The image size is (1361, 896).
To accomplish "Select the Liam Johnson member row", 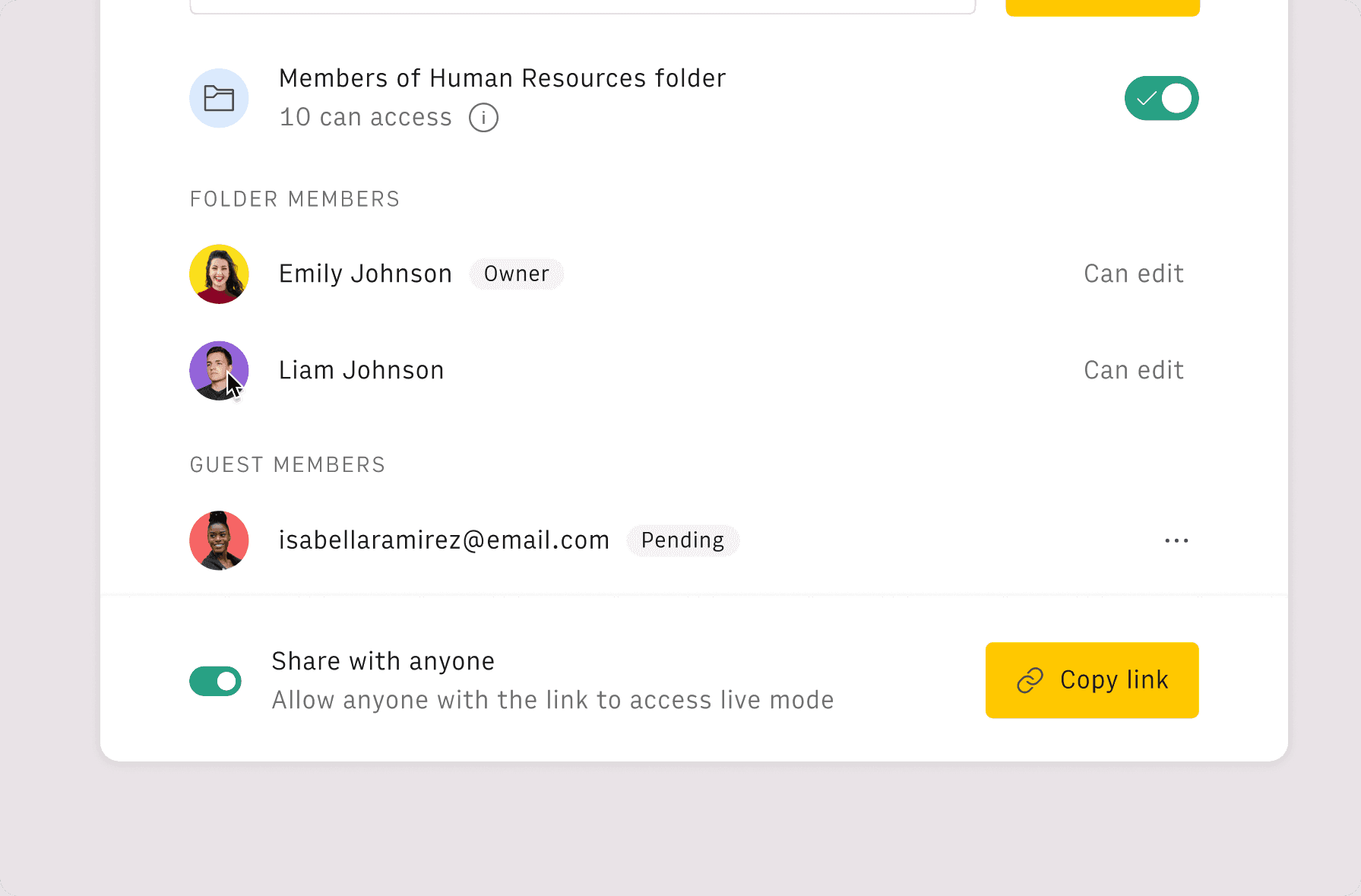I will 694,370.
